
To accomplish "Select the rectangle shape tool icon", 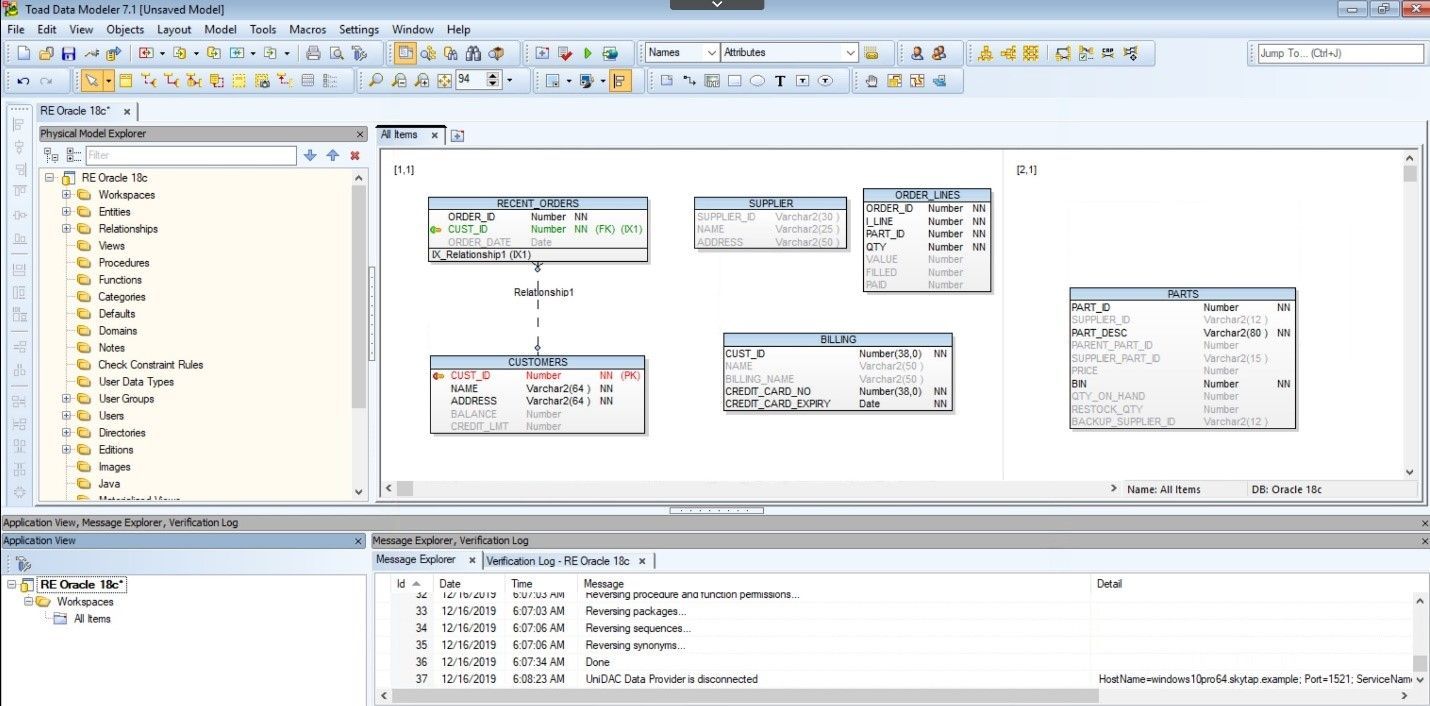I will click(x=734, y=81).
